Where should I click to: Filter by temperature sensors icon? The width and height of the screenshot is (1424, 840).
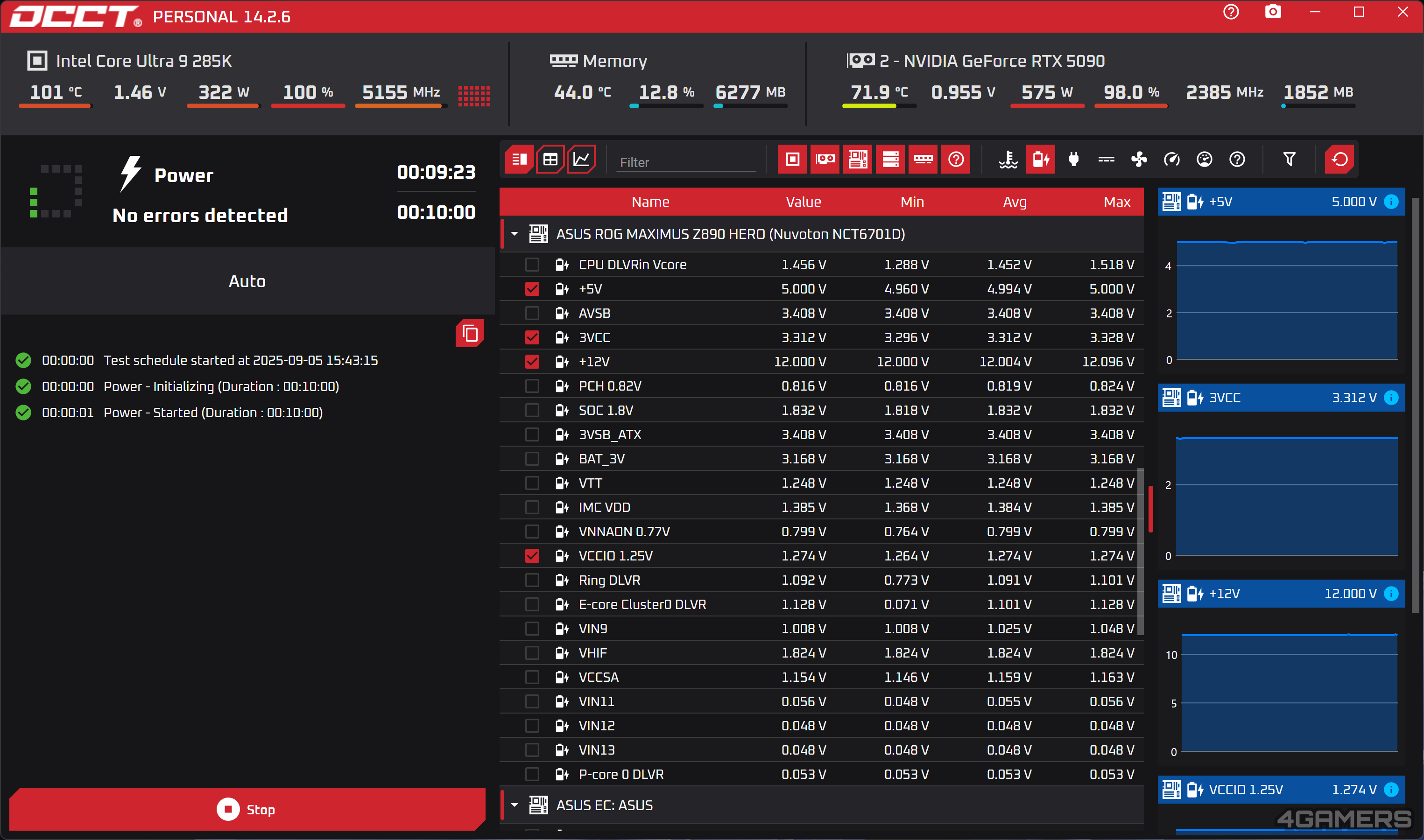coord(1008,159)
